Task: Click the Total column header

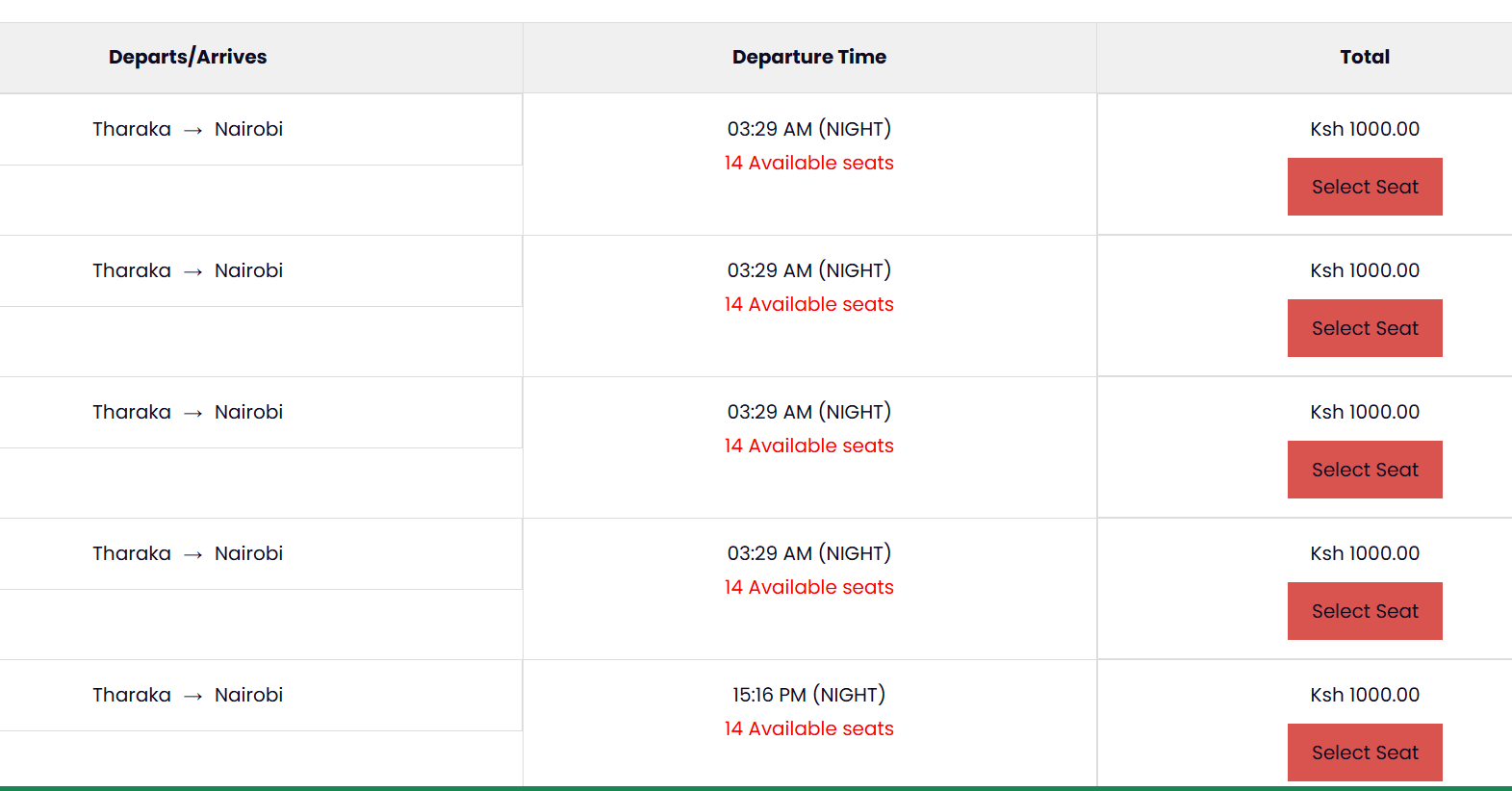Action: click(1365, 57)
